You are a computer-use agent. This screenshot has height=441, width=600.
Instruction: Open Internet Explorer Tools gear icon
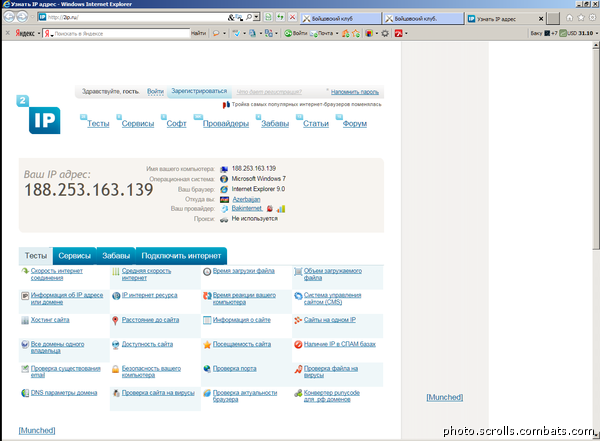(592, 18)
